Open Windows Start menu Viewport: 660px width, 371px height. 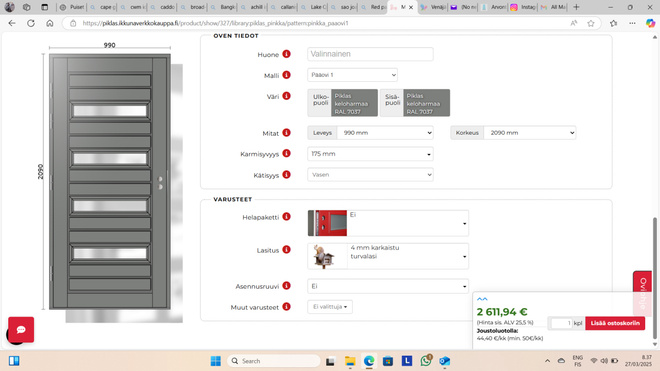(216, 361)
